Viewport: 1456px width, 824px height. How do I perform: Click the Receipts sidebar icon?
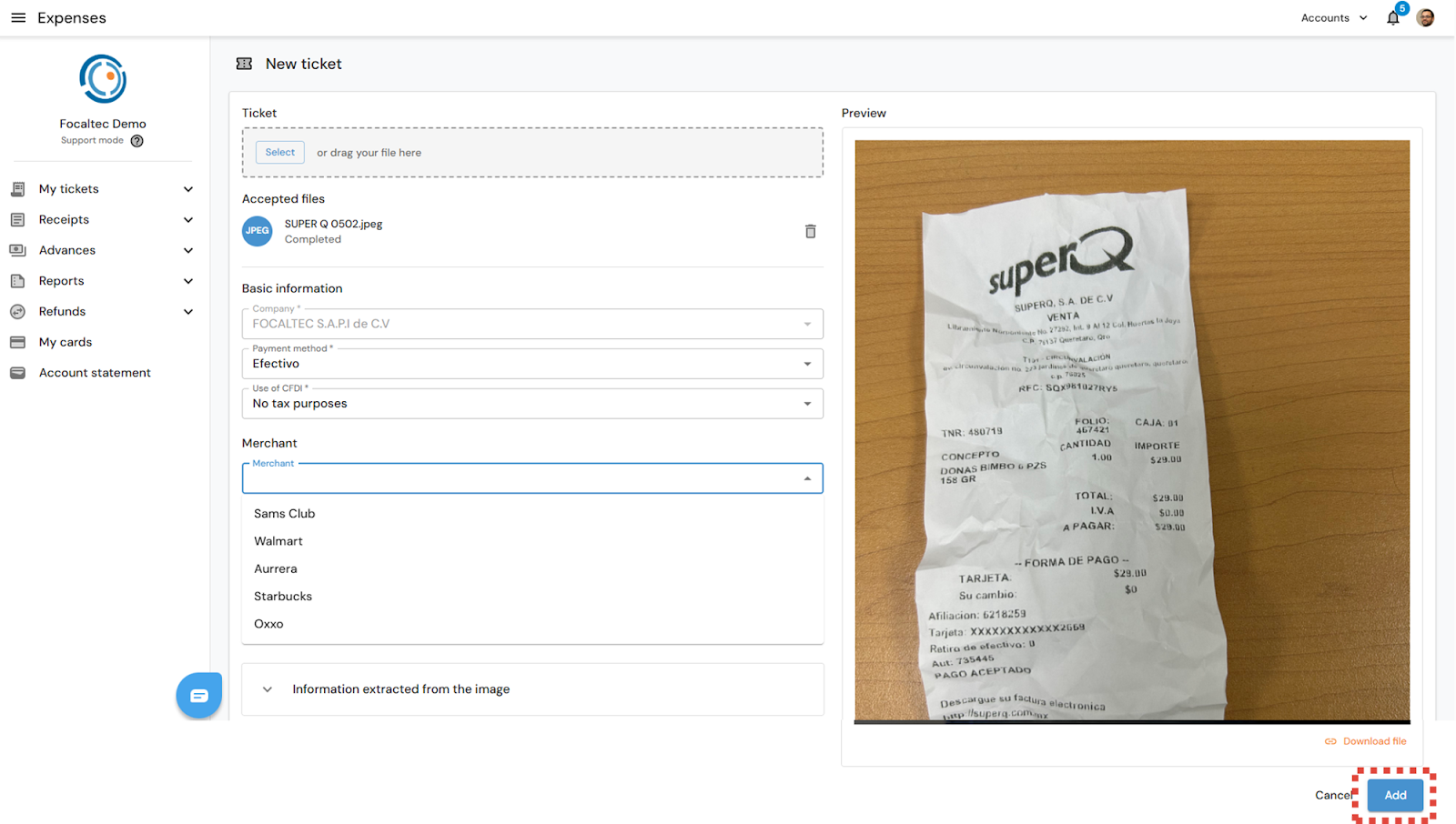pos(17,220)
